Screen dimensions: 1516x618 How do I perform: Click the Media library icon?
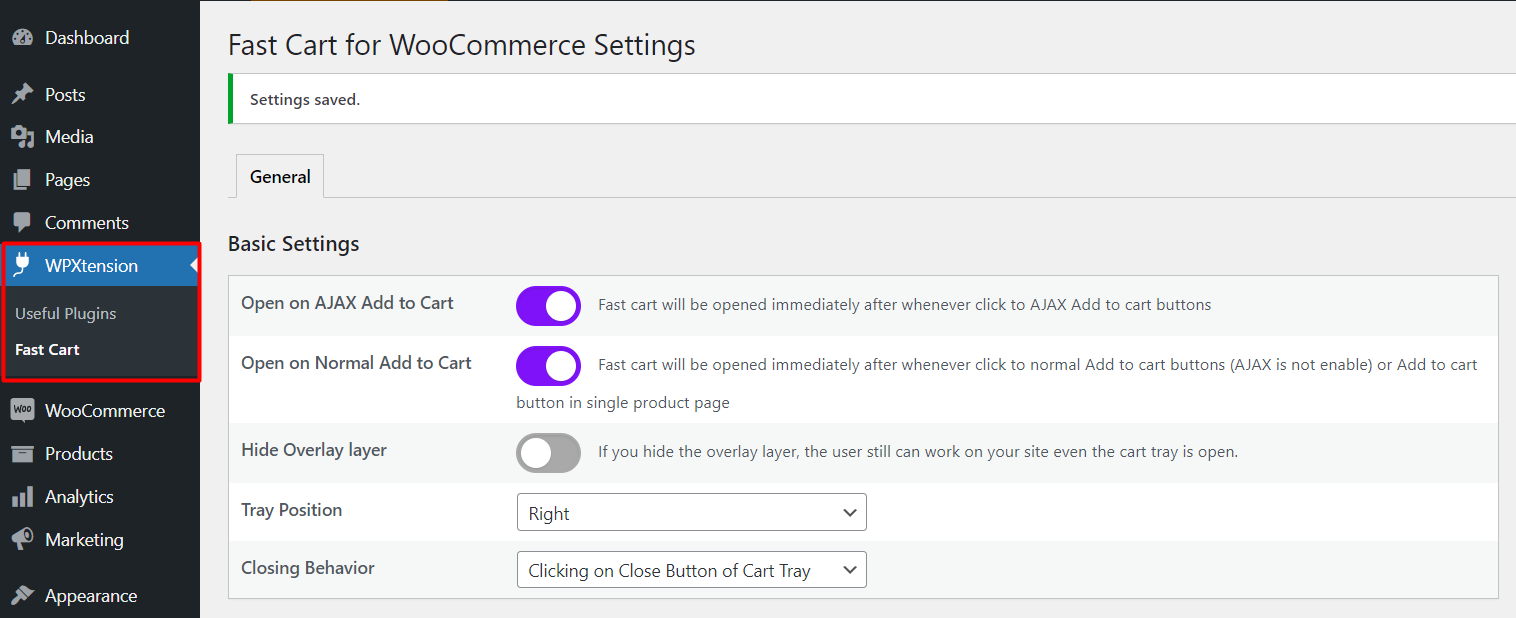coord(22,137)
